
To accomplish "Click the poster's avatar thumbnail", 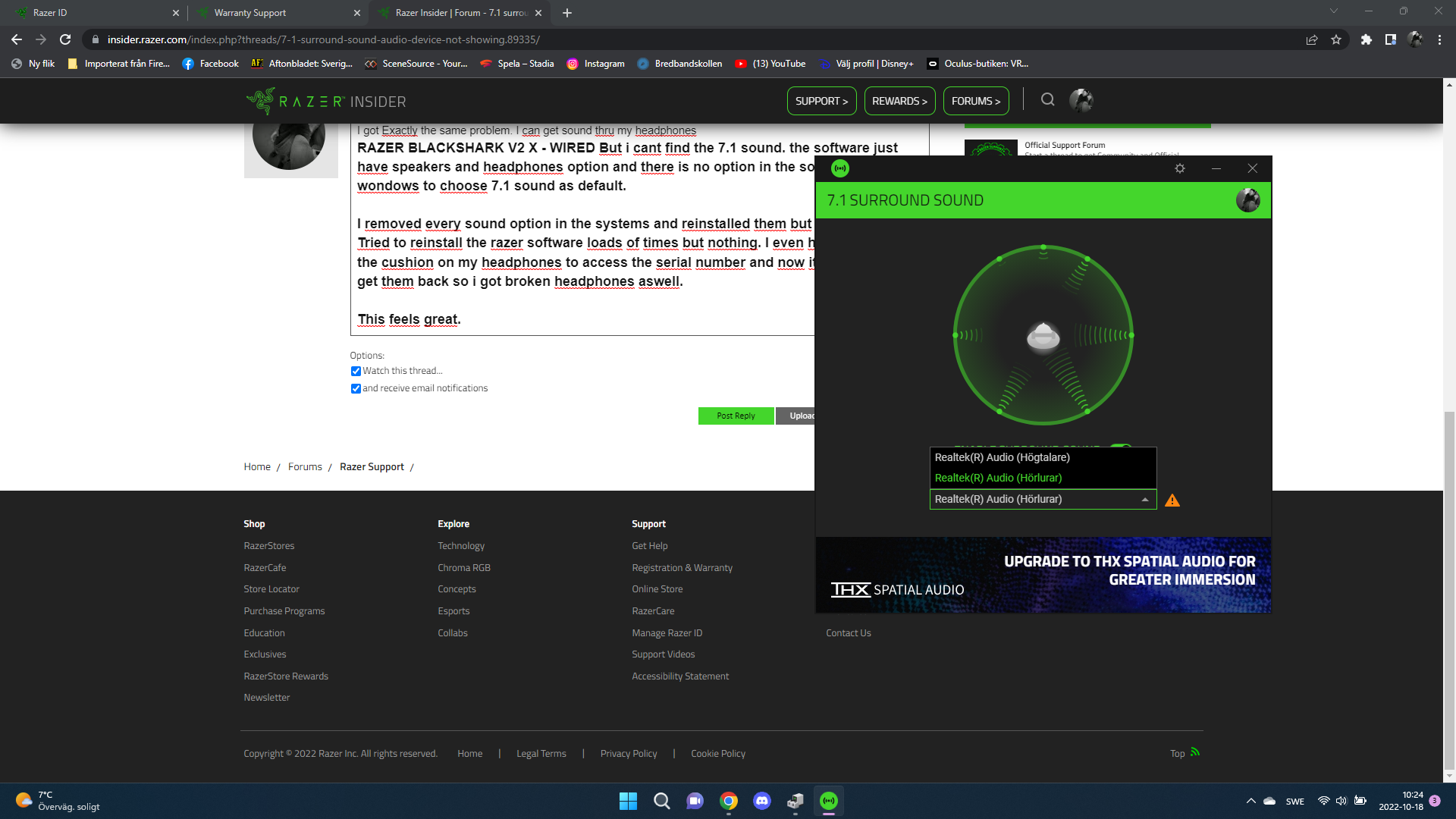I will pyautogui.click(x=290, y=150).
